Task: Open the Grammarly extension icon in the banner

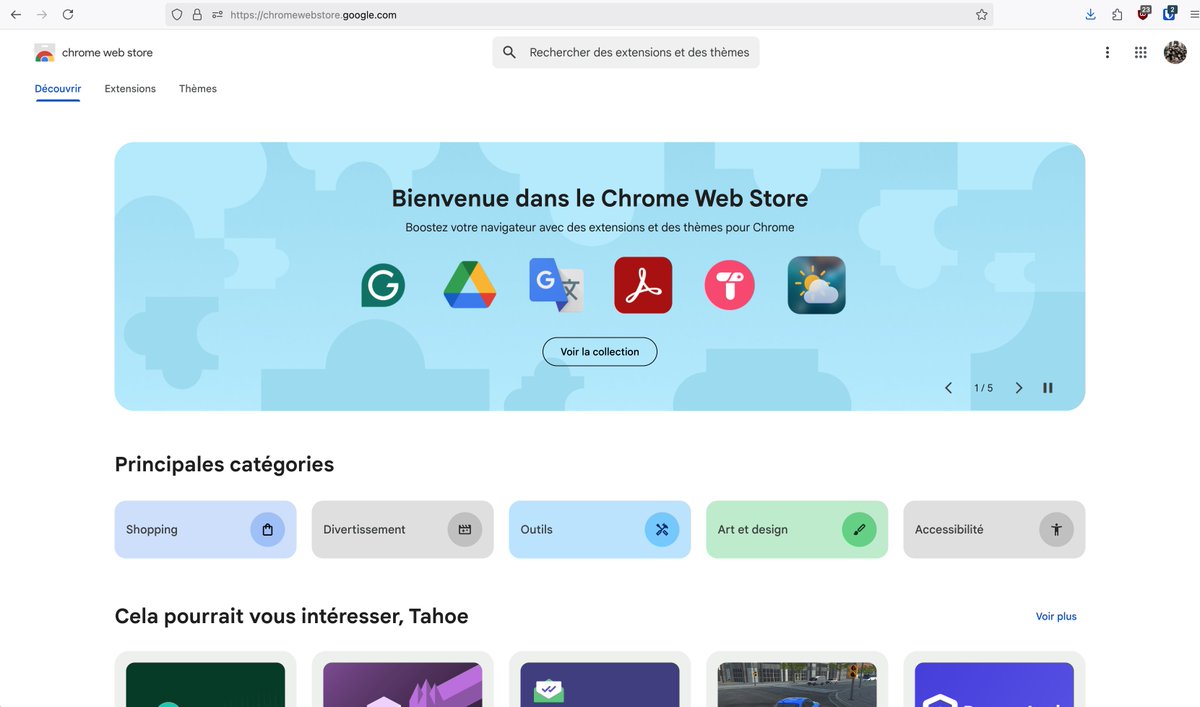Action: pyautogui.click(x=383, y=285)
